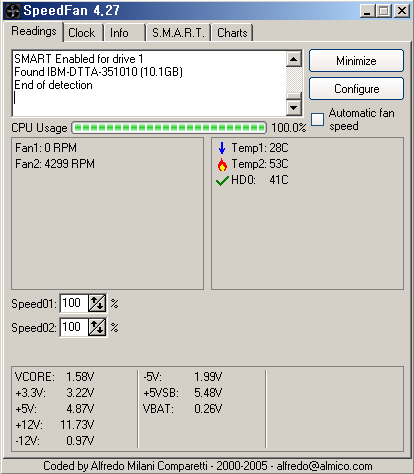The height and width of the screenshot is (474, 414).
Task: Click the +5VSB 5.48V reading
Action: (x=183, y=393)
